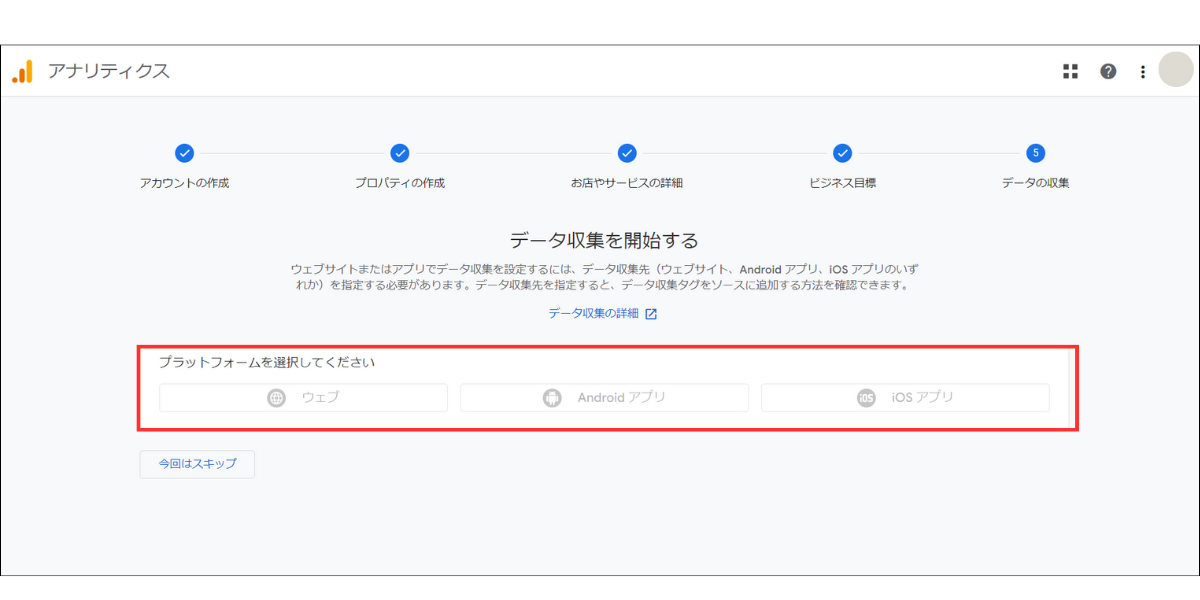This screenshot has width=1200, height=600.
Task: Click the プロパティの作成 step checkmark
Action: tap(400, 153)
